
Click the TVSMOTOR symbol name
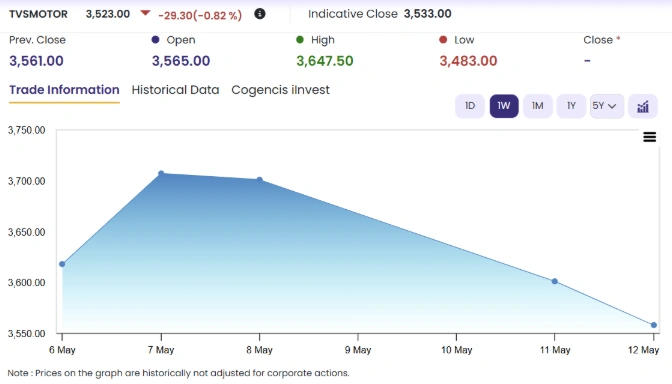(38, 14)
